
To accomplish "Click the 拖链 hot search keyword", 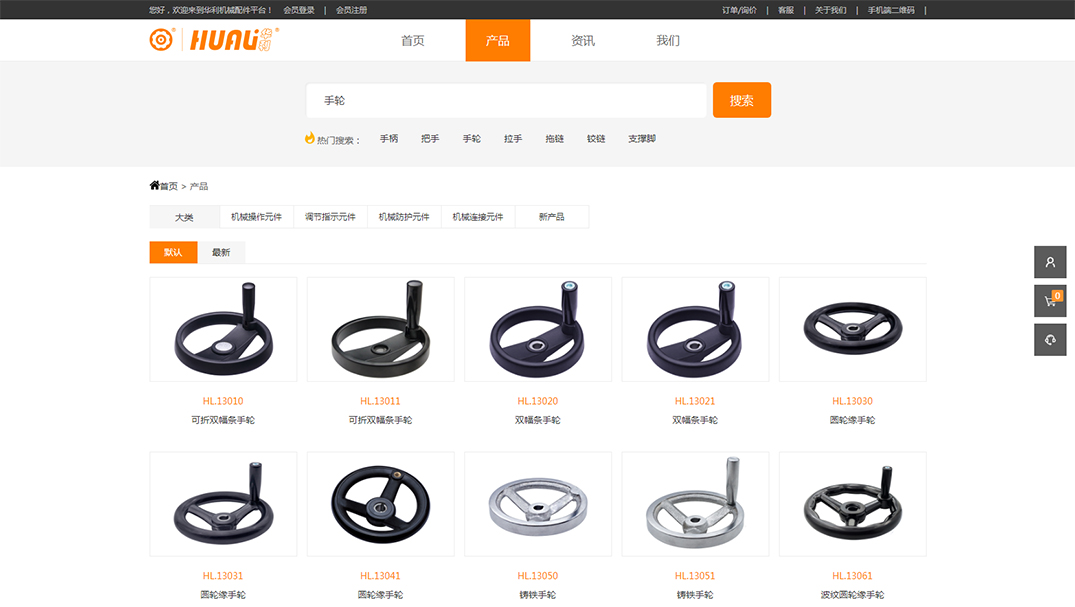I will click(554, 139).
